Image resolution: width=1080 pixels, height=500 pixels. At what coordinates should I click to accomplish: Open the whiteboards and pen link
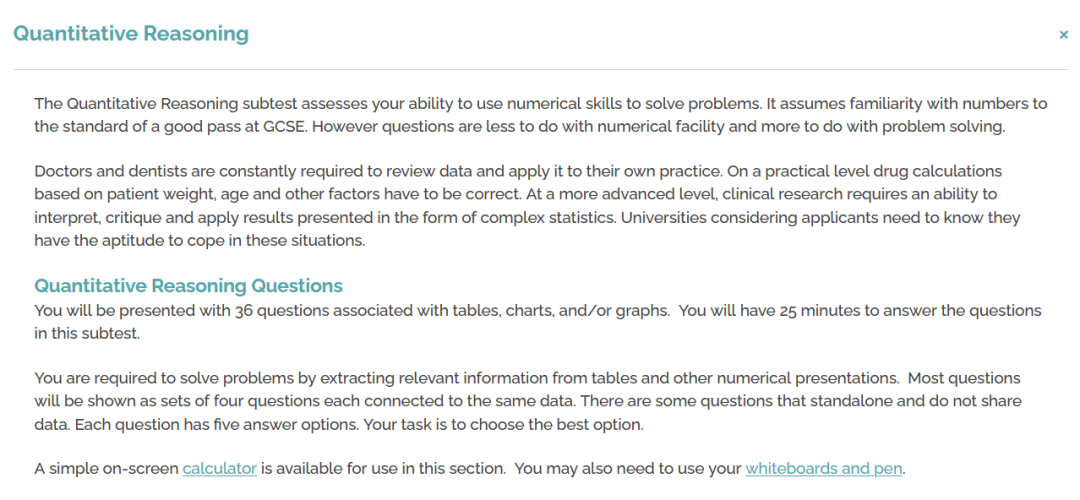click(x=823, y=469)
